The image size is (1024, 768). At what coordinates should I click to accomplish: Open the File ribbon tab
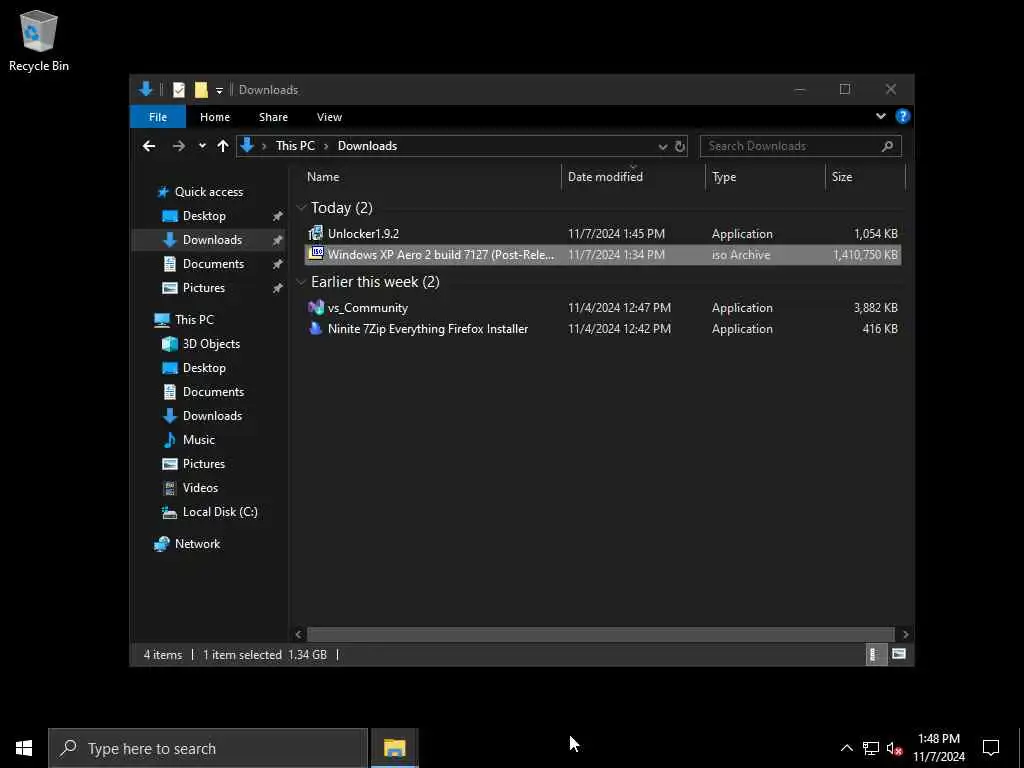coord(157,117)
